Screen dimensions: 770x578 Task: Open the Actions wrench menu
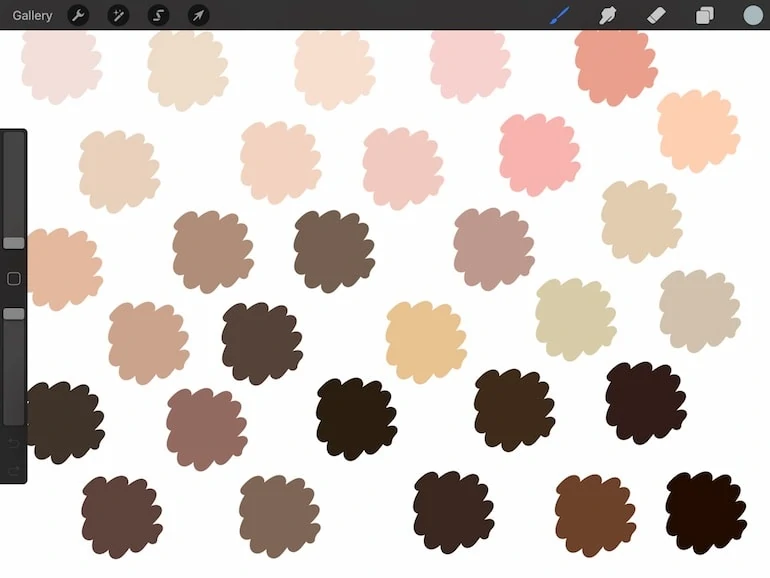[78, 16]
